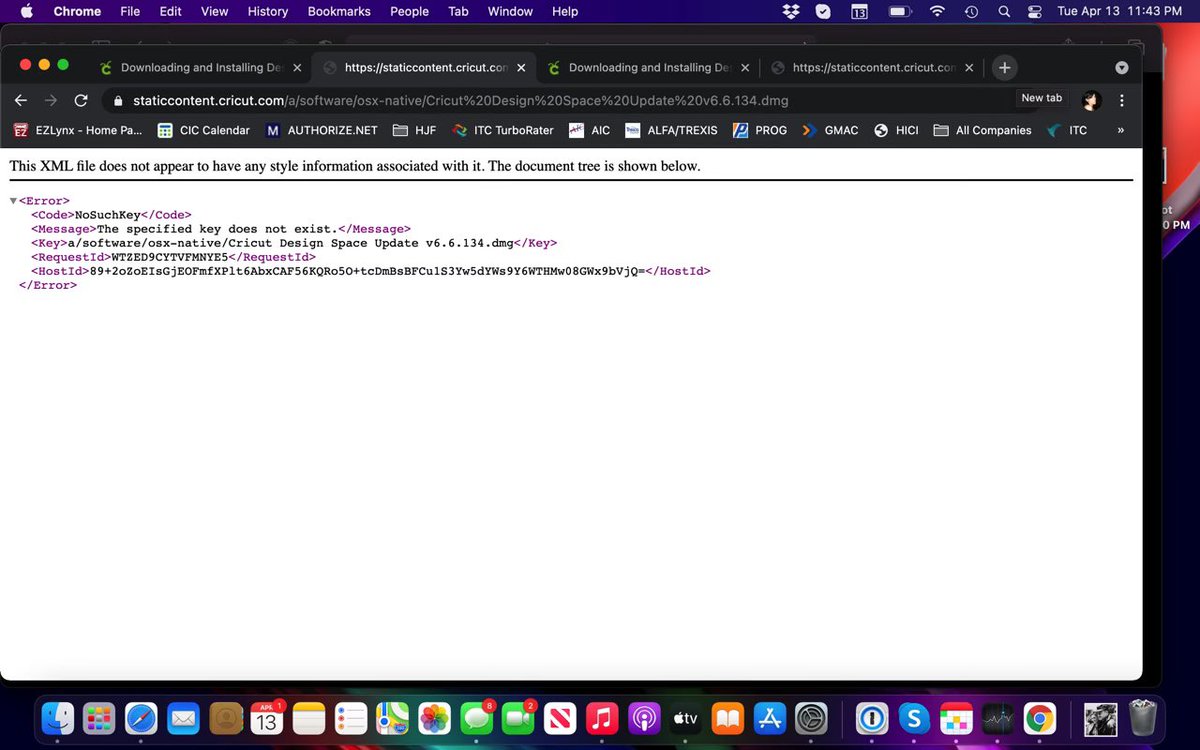Select the active staticcontent.cricut tab
Screen dimensions: 1200x750
tap(424, 68)
